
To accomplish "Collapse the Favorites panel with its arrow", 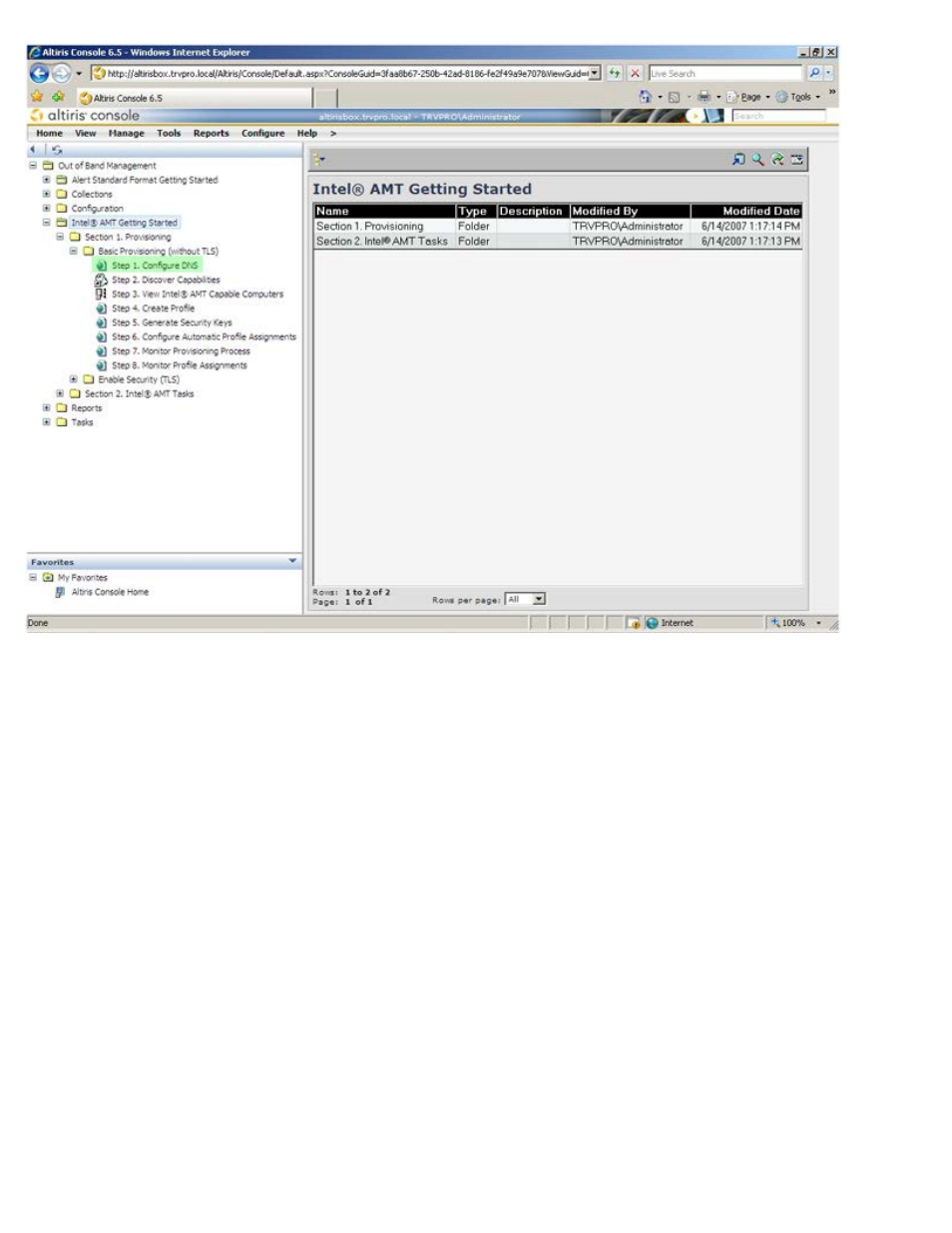I will click(292, 561).
